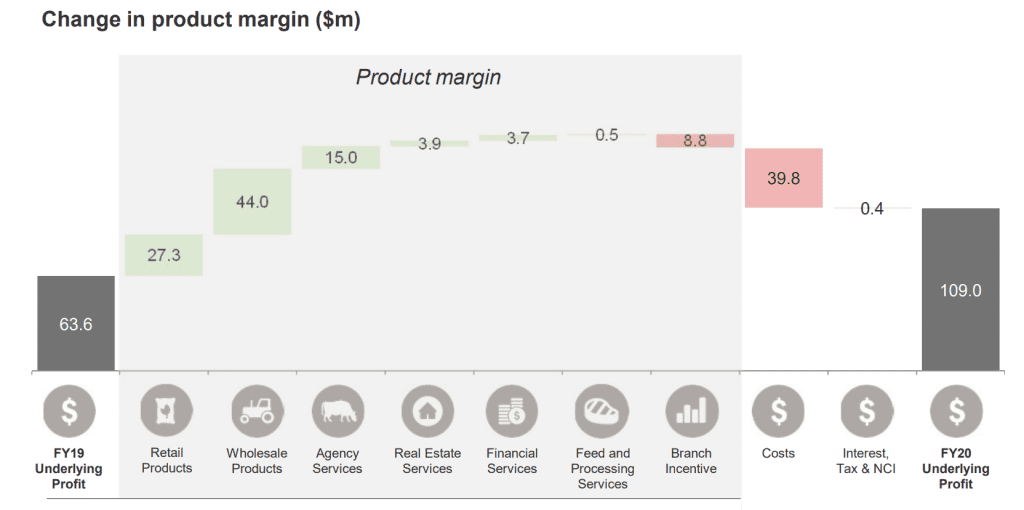Click the FY20 Underlying Profit dollar icon
1024x510 pixels.
tap(956, 411)
